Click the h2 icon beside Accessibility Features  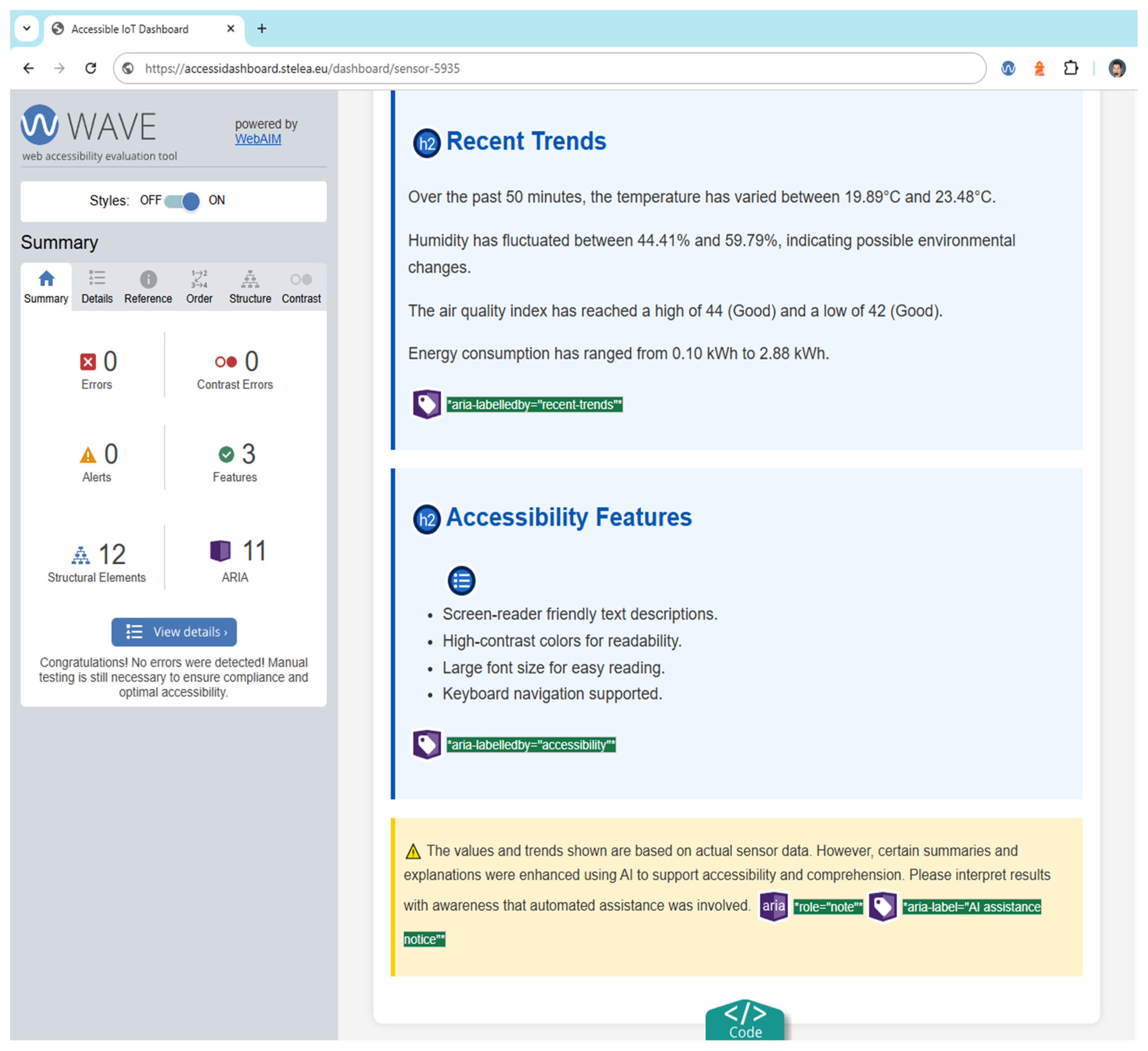427,520
